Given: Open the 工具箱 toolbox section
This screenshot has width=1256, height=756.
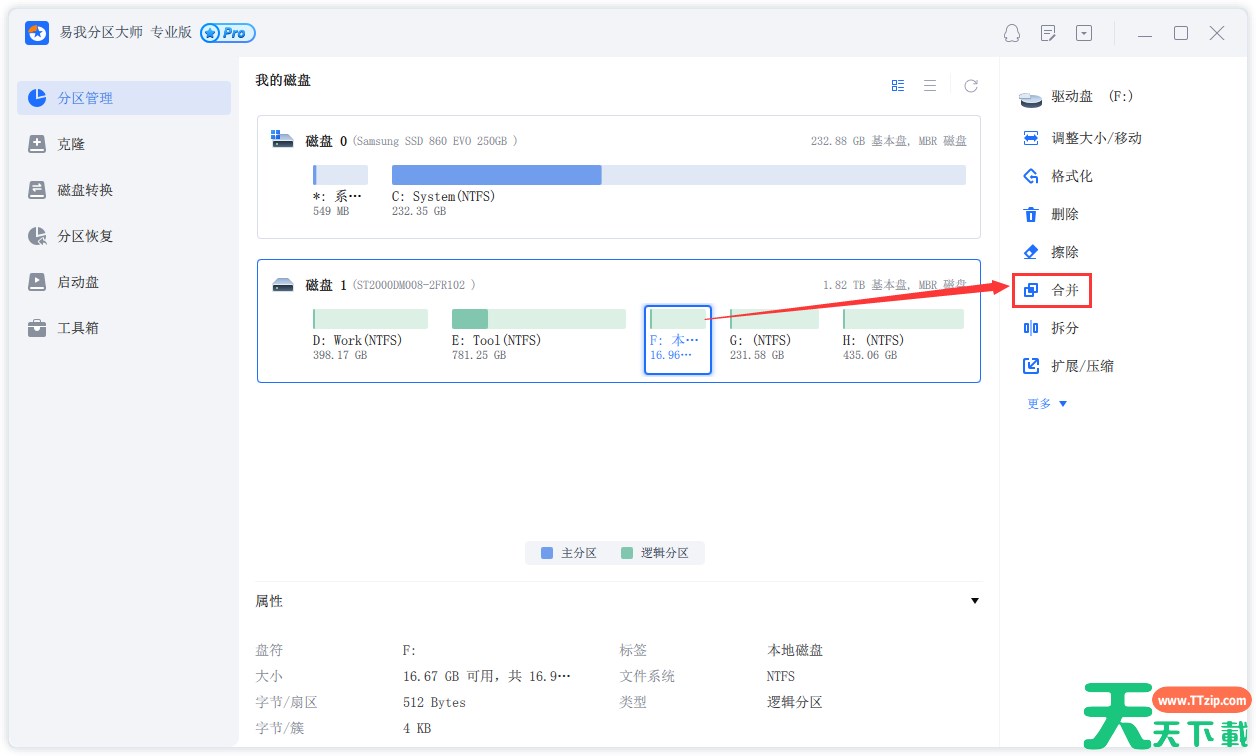Looking at the screenshot, I should point(77,328).
